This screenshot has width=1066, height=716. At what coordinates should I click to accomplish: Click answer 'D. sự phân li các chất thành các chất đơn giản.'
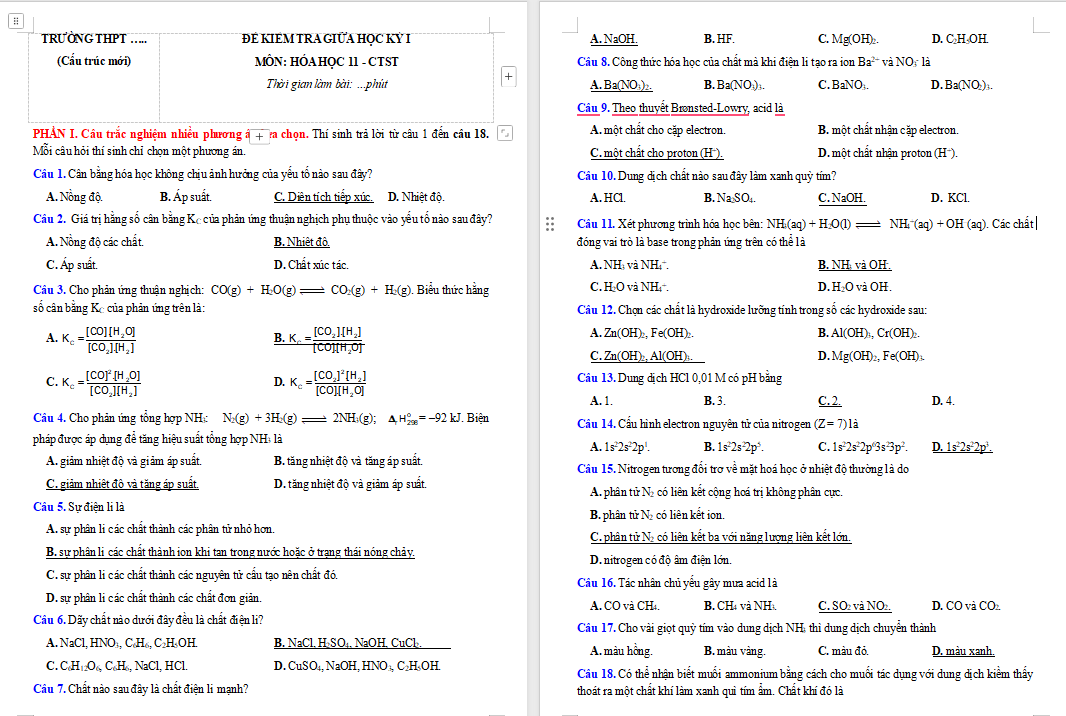154,598
